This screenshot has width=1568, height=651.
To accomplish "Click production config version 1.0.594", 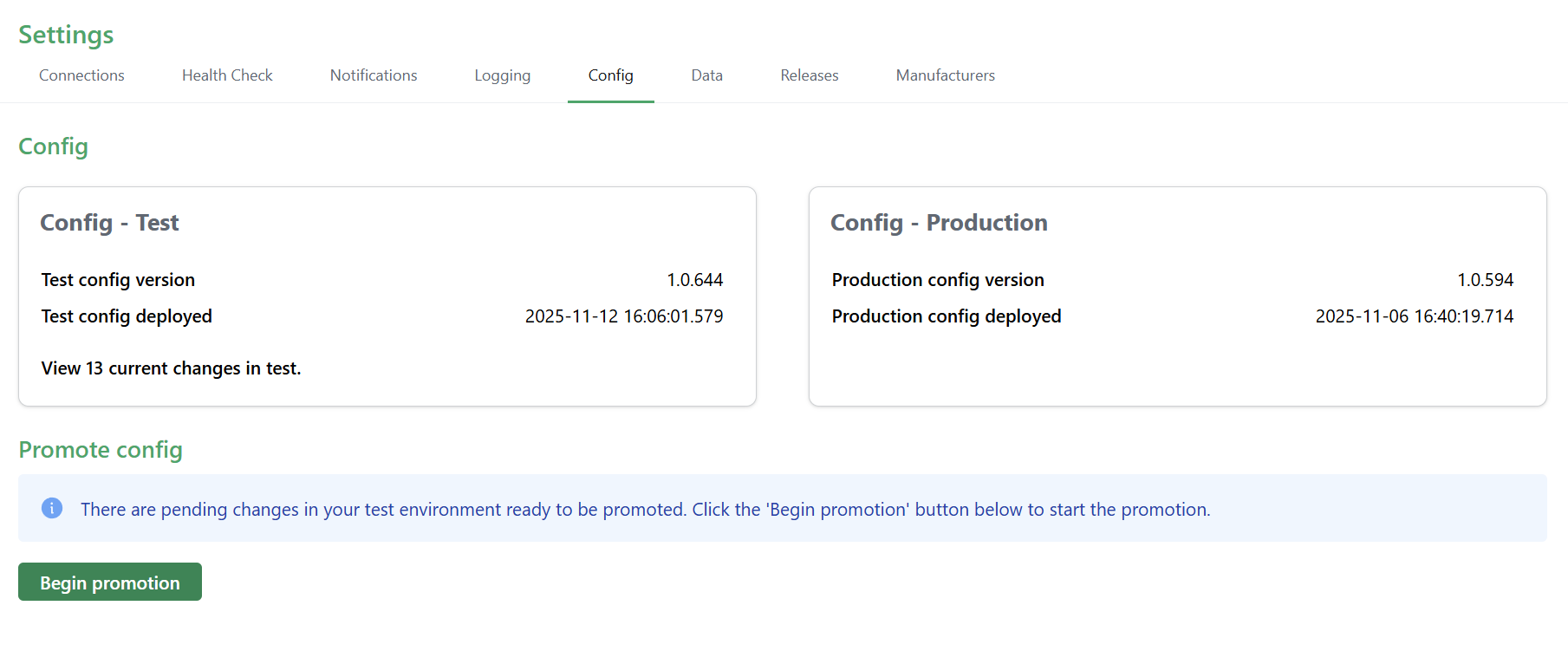I will click(x=1486, y=280).
